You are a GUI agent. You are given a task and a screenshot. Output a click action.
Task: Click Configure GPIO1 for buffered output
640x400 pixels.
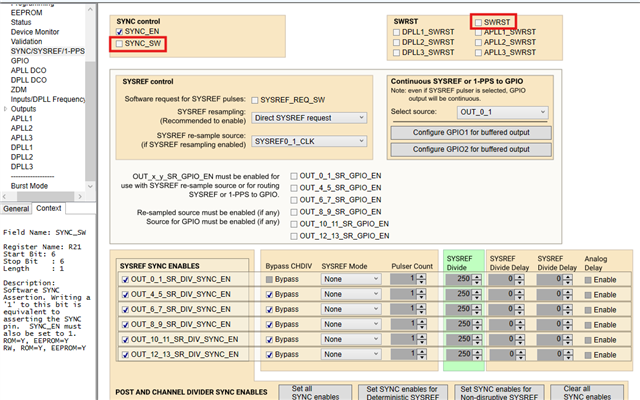point(471,133)
